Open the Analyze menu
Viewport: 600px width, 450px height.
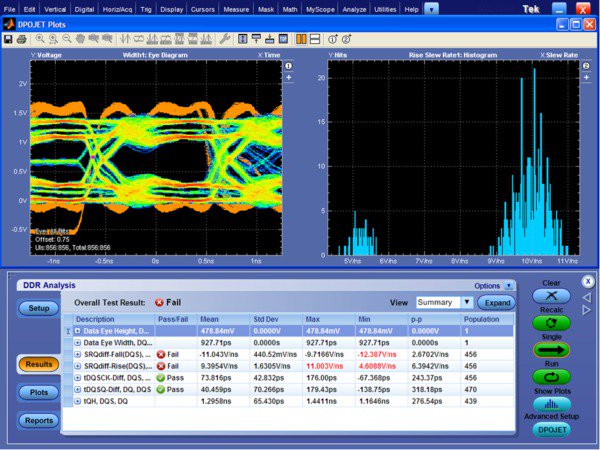coord(354,9)
